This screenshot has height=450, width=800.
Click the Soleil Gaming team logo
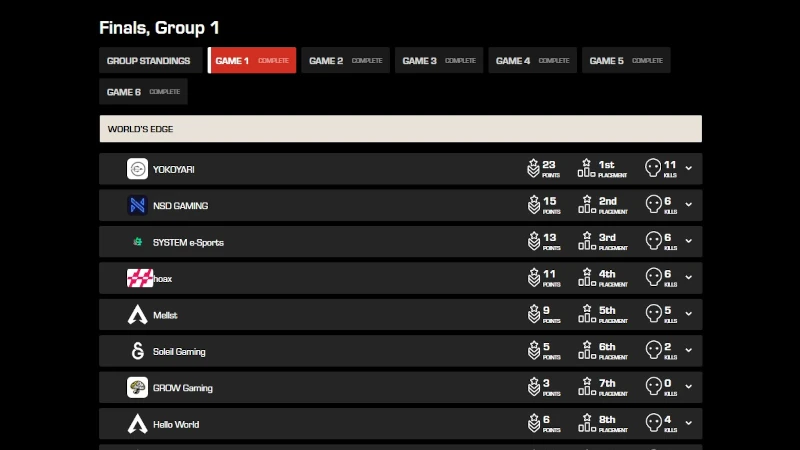point(137,351)
